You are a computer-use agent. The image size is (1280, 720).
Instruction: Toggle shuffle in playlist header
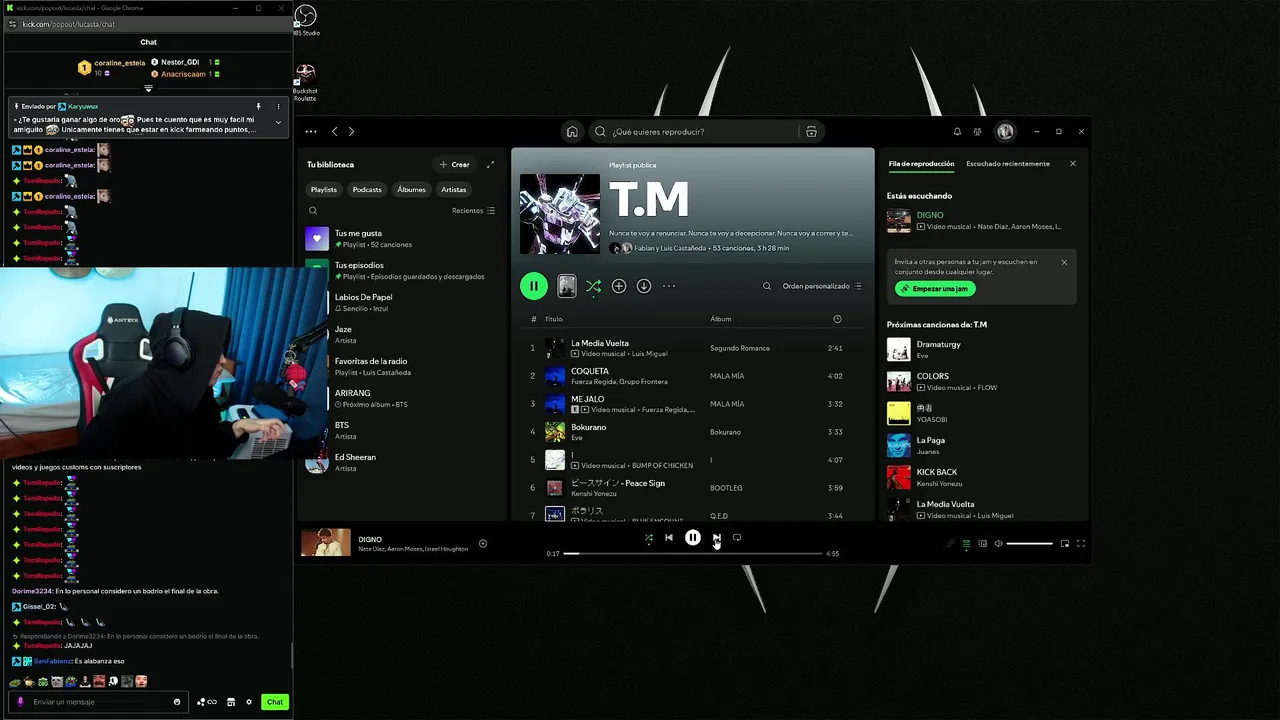593,286
